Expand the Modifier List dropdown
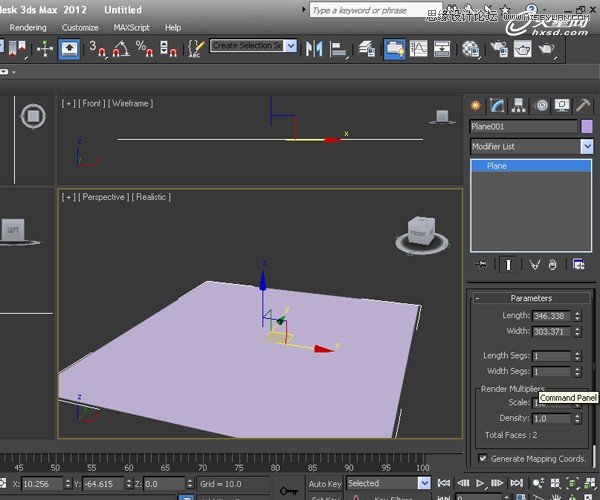The width and height of the screenshot is (600, 500). (587, 147)
